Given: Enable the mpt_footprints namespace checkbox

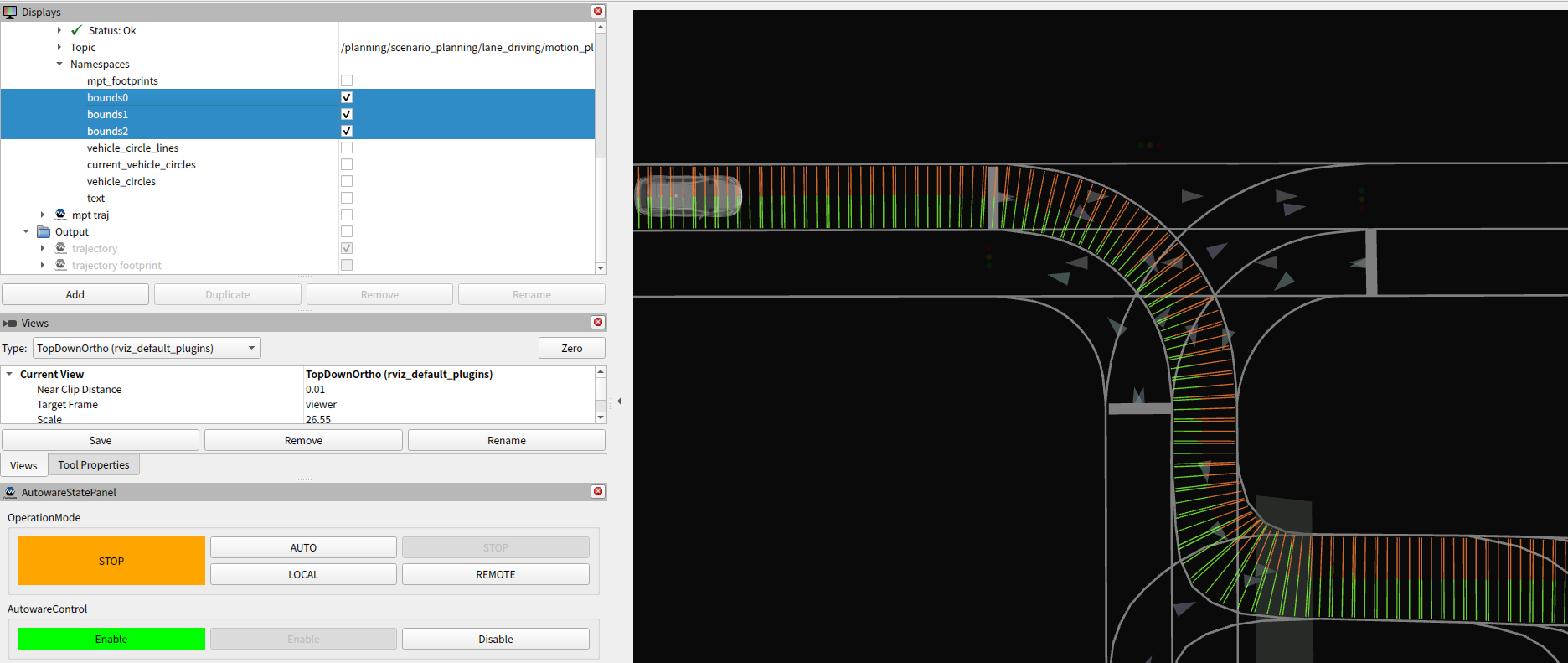Looking at the screenshot, I should pyautogui.click(x=347, y=80).
